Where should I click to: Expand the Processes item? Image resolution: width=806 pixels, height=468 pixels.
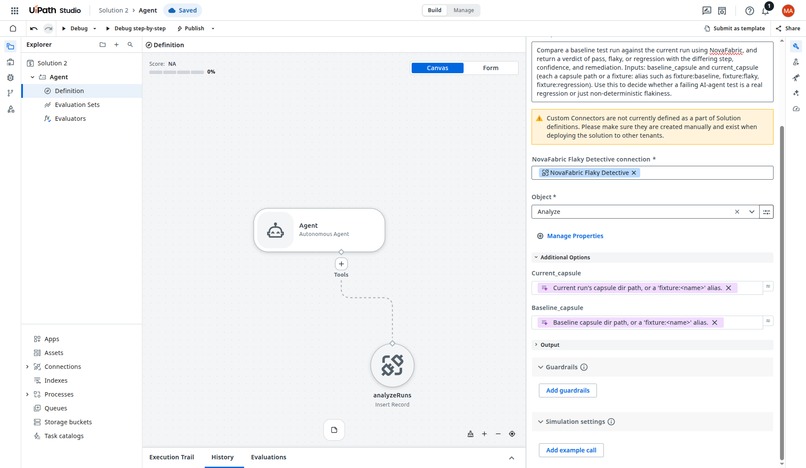[27, 394]
